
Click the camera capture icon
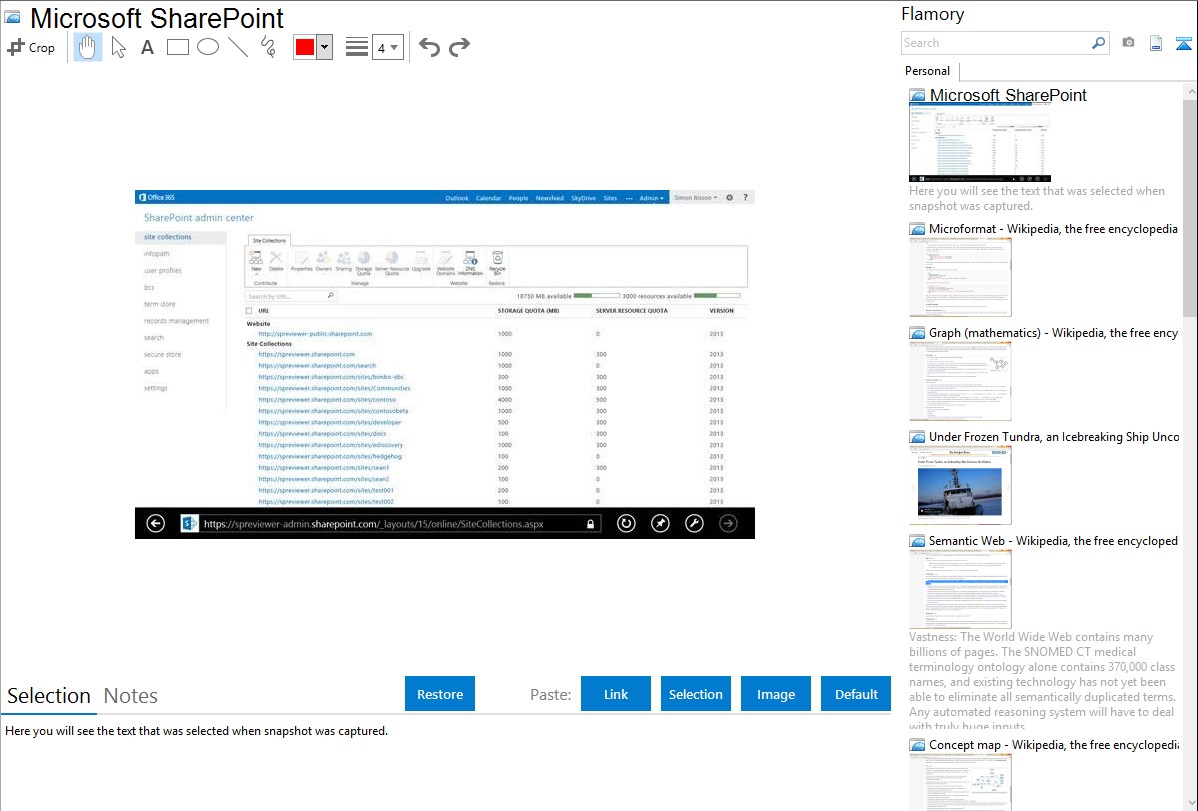click(1128, 43)
